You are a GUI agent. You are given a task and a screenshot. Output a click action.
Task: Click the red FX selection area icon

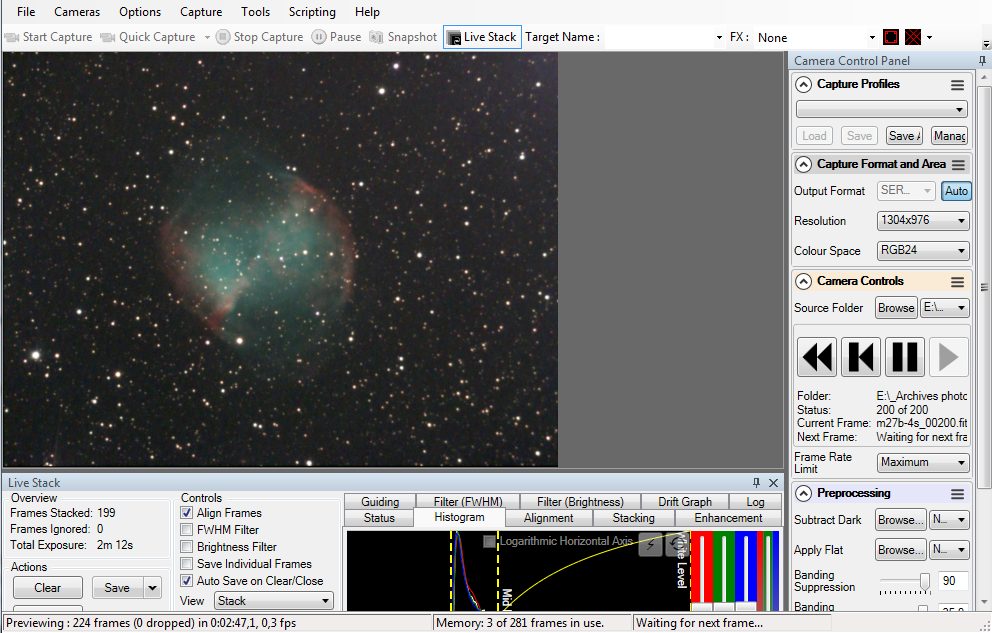coord(891,37)
